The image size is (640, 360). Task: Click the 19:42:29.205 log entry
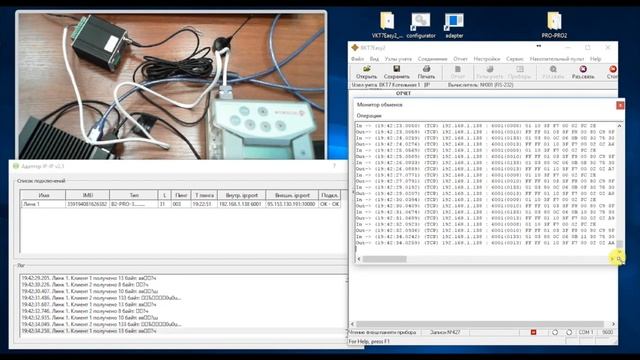89,278
